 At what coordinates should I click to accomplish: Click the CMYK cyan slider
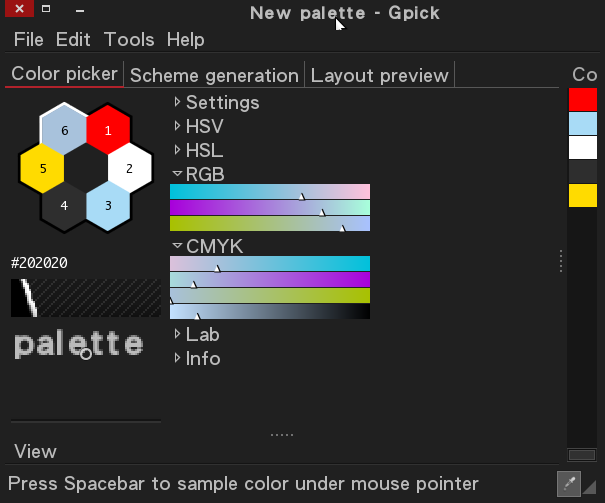270,263
